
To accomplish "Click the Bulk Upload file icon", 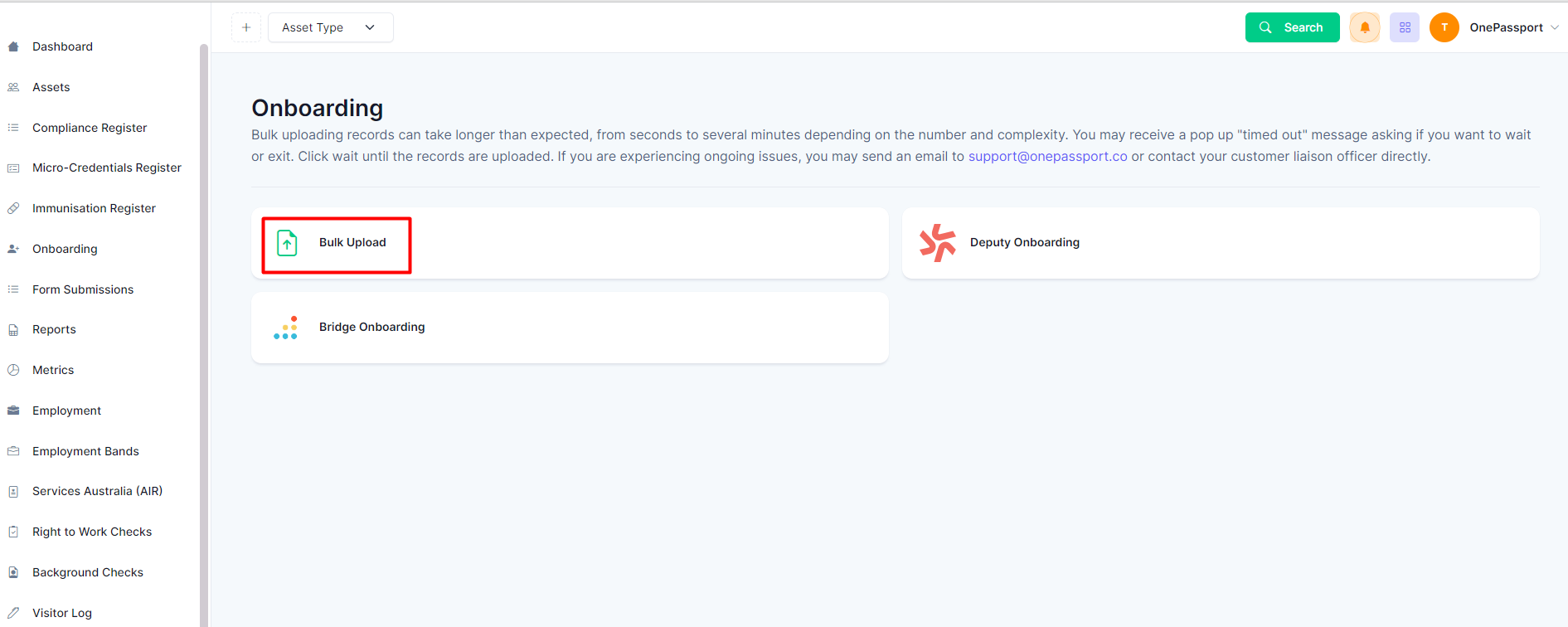I will (x=287, y=243).
